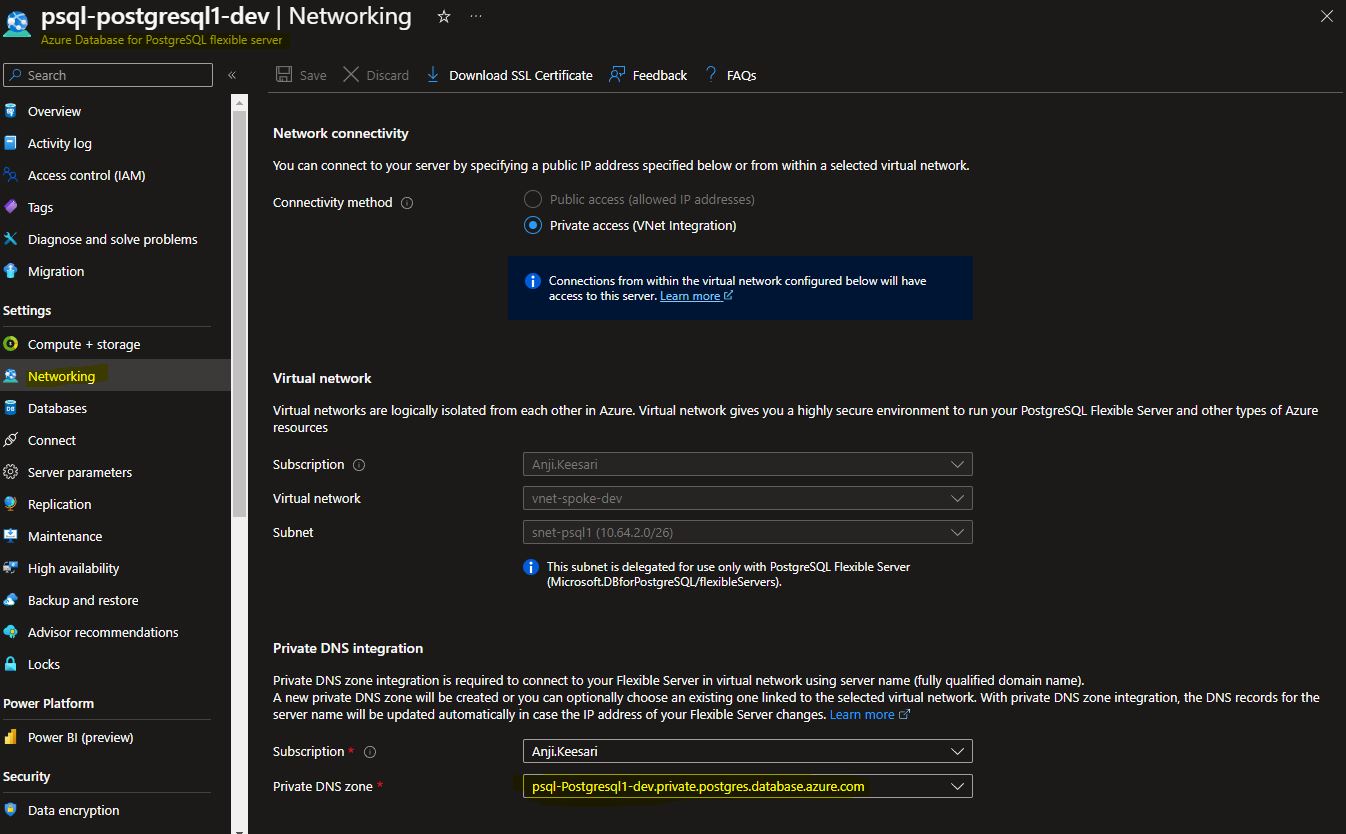Click info icon beside Virtual network Subscription
The width and height of the screenshot is (1346, 834).
pos(359,465)
